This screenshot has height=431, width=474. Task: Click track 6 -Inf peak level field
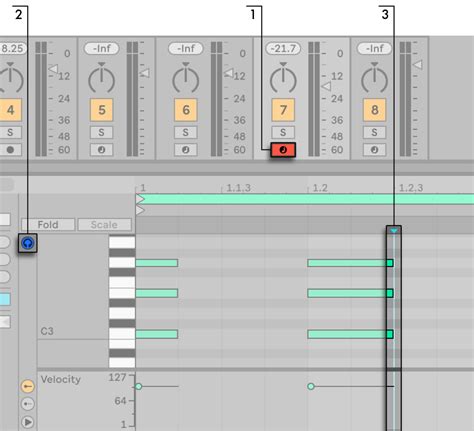click(186, 49)
